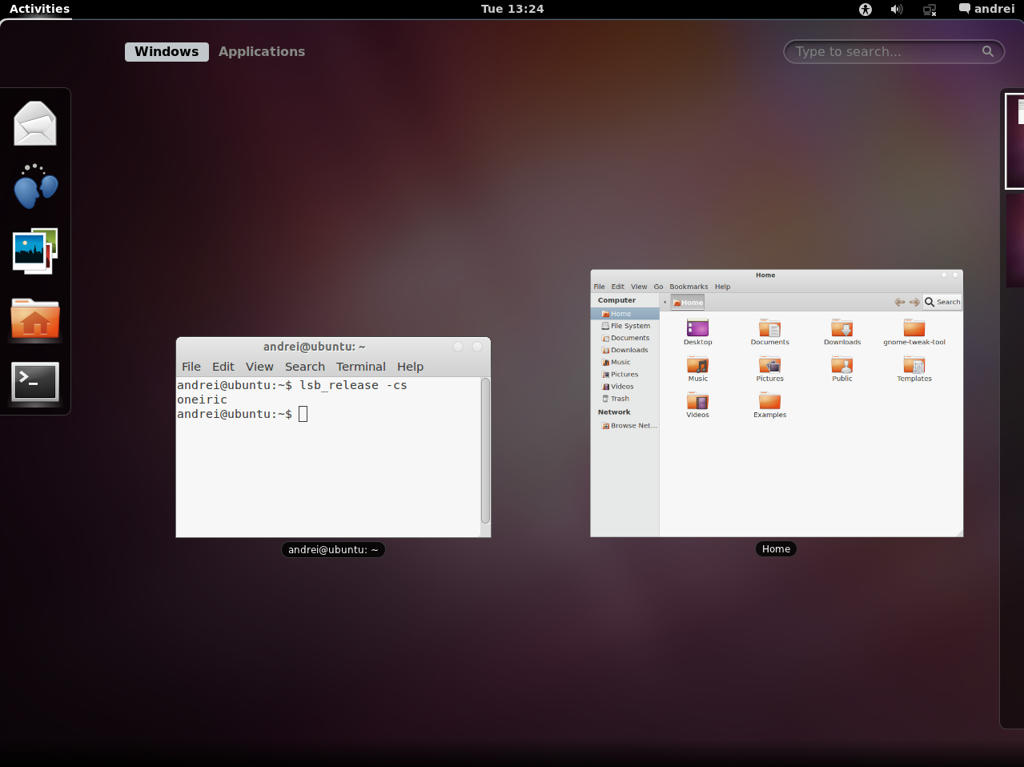
Task: Click Home path button in file manager
Action: pyautogui.click(x=688, y=302)
